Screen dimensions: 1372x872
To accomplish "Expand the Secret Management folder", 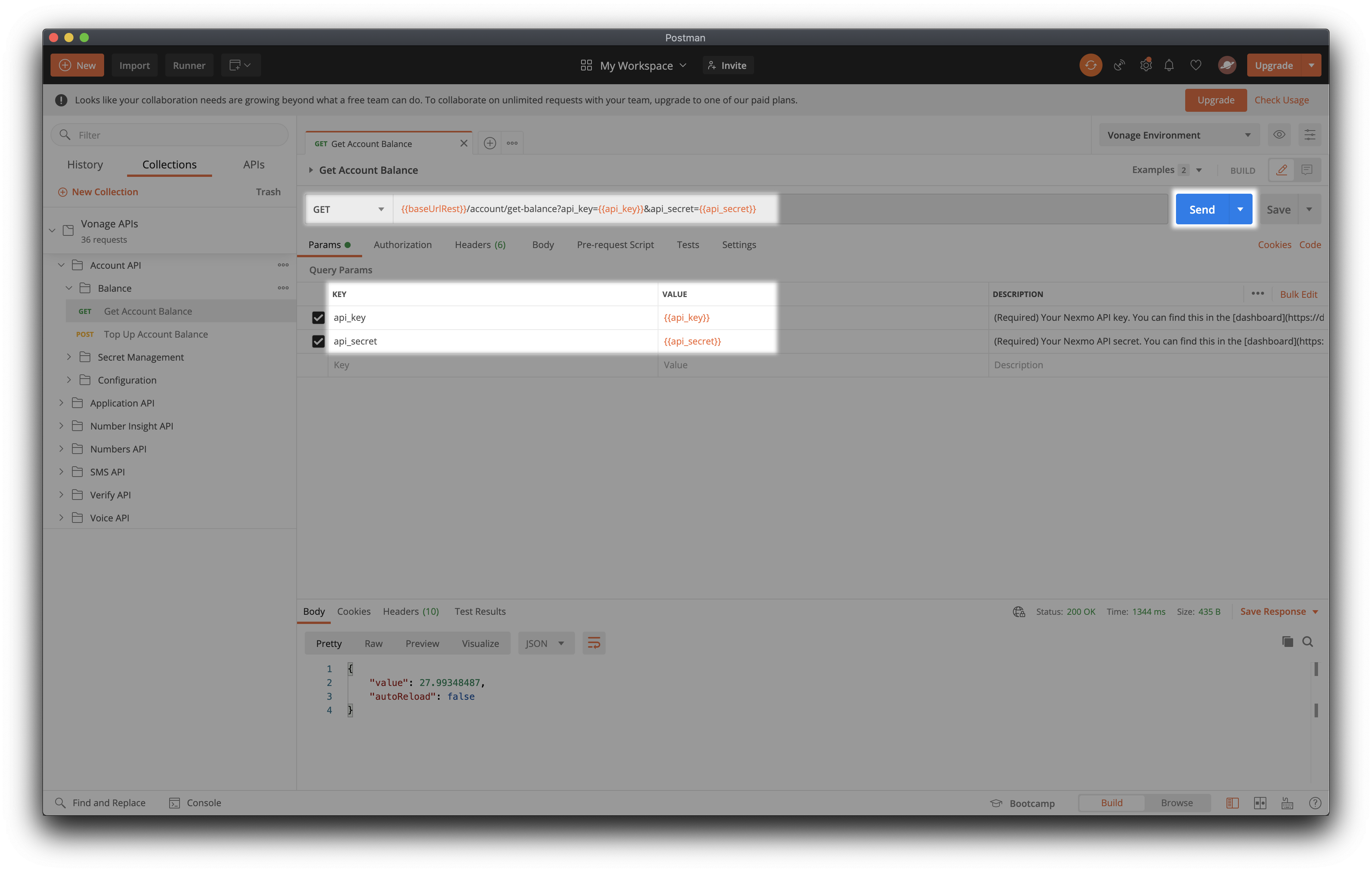I will (x=69, y=356).
